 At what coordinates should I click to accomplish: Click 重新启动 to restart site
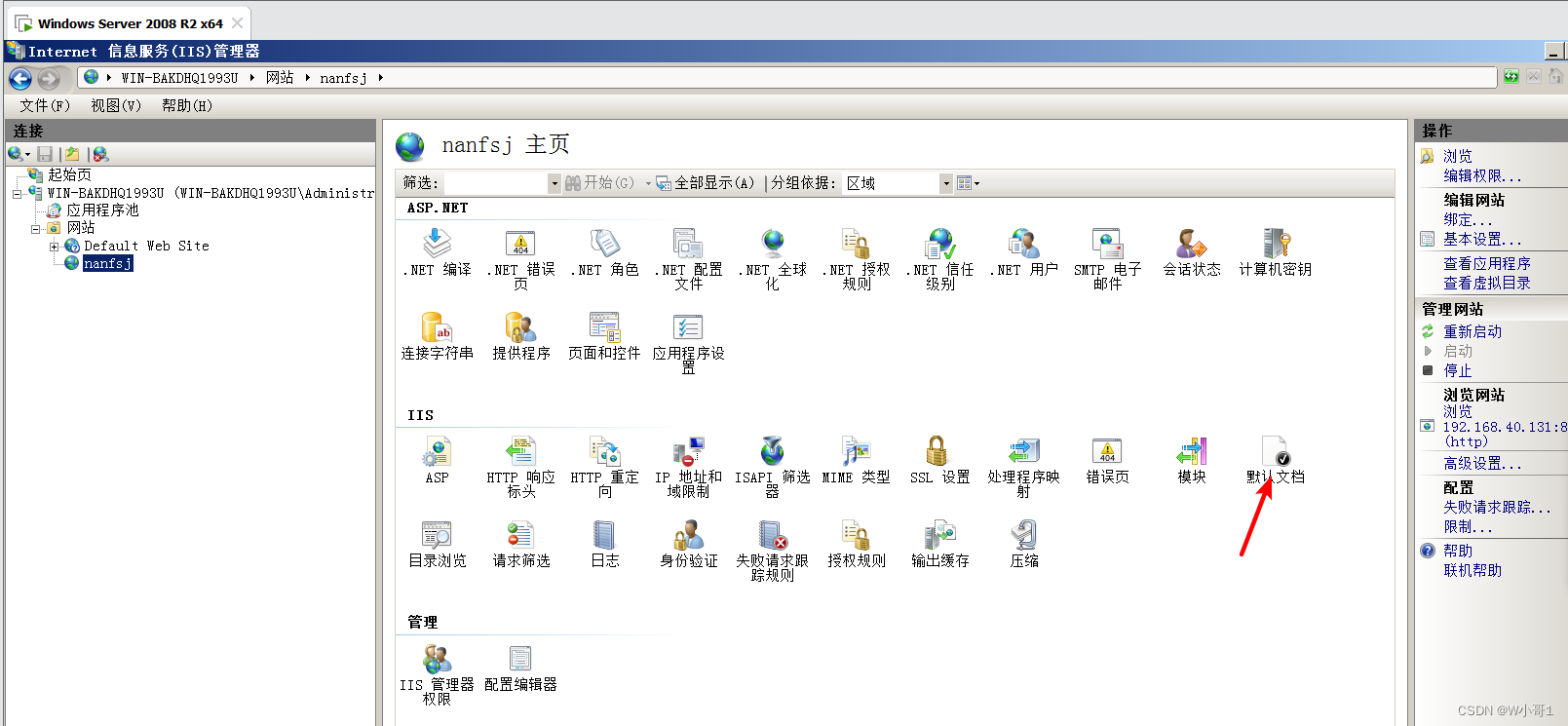click(x=1472, y=332)
